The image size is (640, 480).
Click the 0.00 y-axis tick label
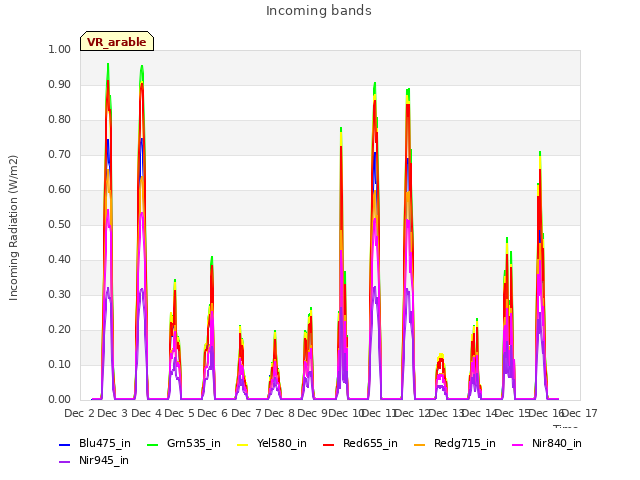pos(60,400)
